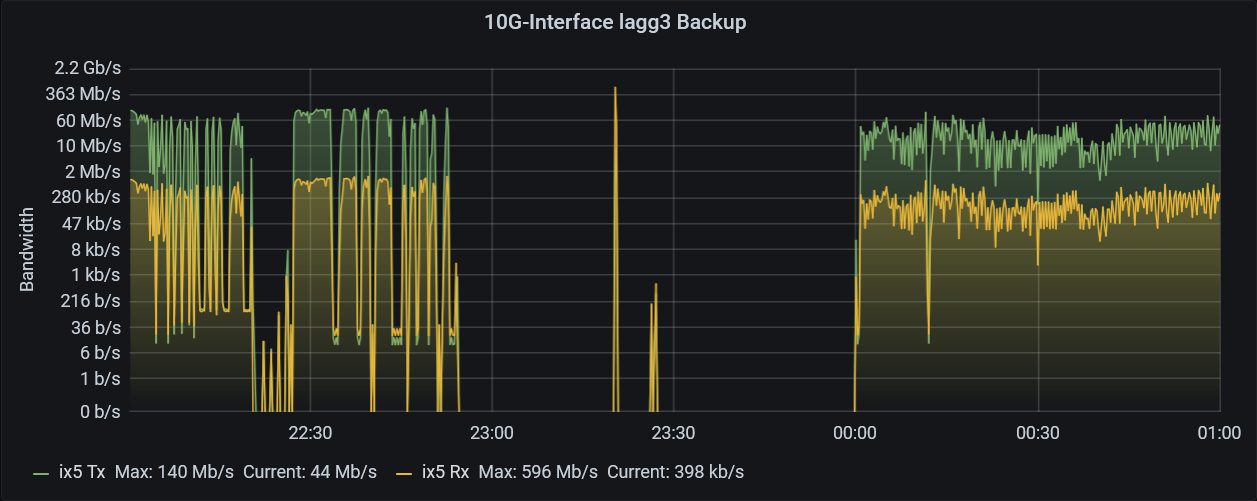Click the 00:30 time axis label
This screenshot has height=501, width=1257.
pos(1037,432)
